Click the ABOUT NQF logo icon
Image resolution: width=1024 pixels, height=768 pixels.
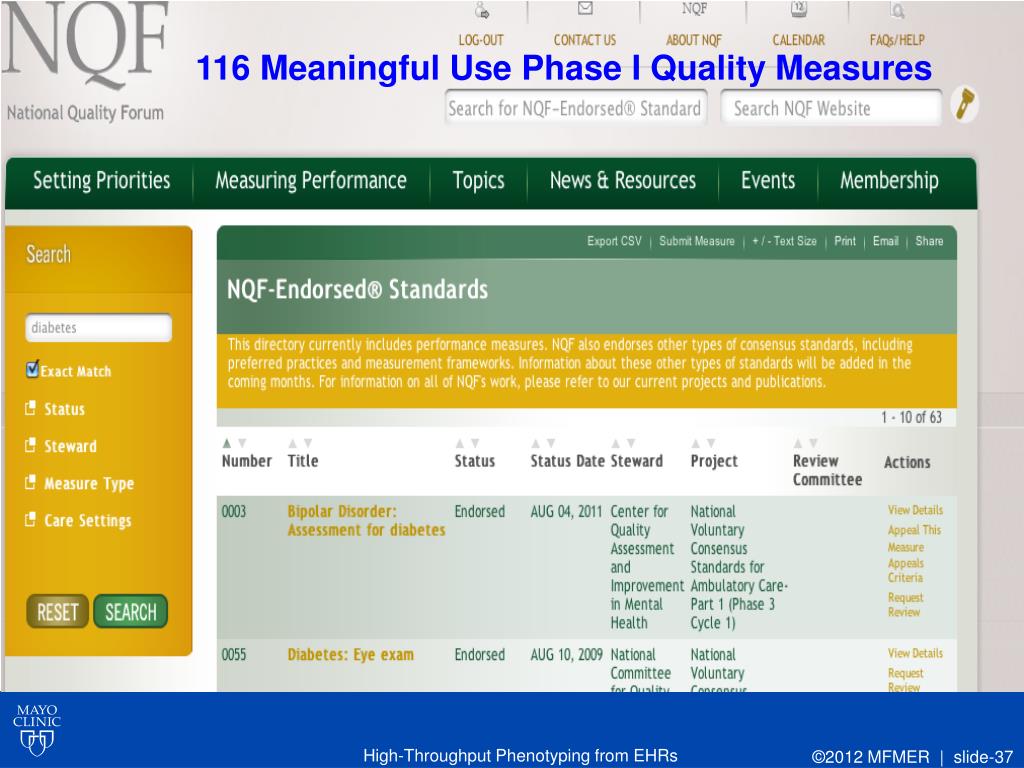[x=694, y=8]
